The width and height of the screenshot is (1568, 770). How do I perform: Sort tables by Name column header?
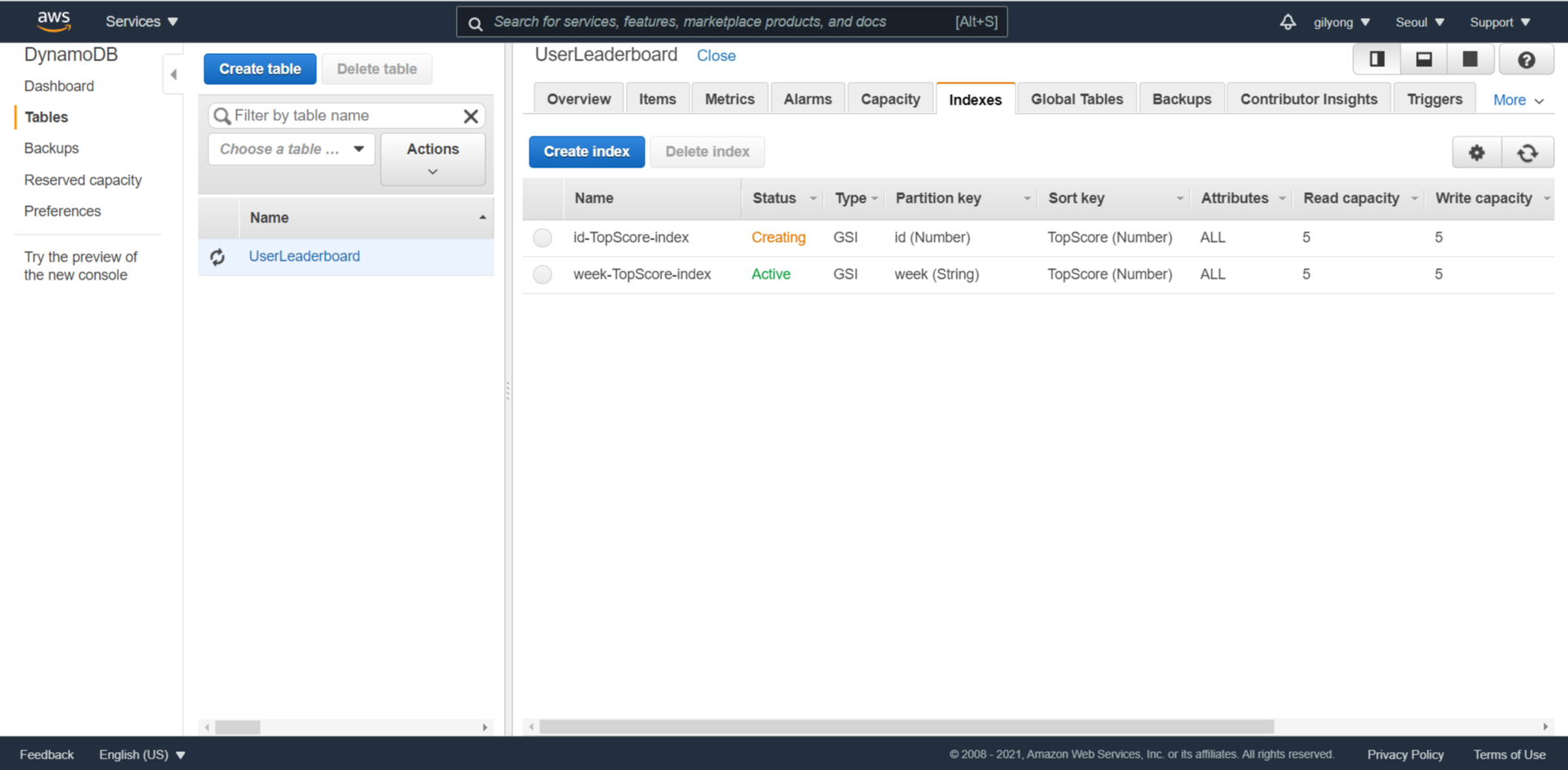point(366,217)
